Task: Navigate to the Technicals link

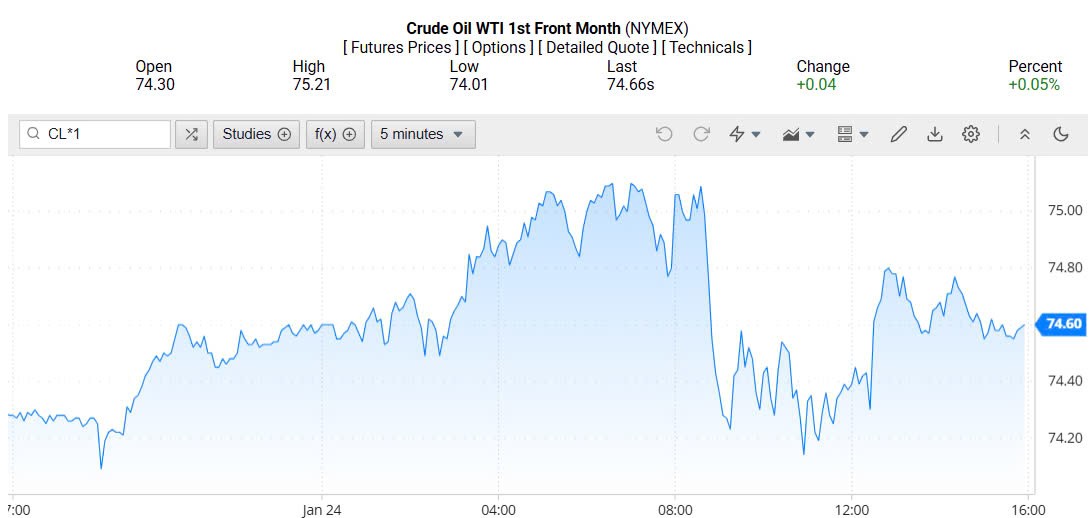Action: tap(708, 47)
